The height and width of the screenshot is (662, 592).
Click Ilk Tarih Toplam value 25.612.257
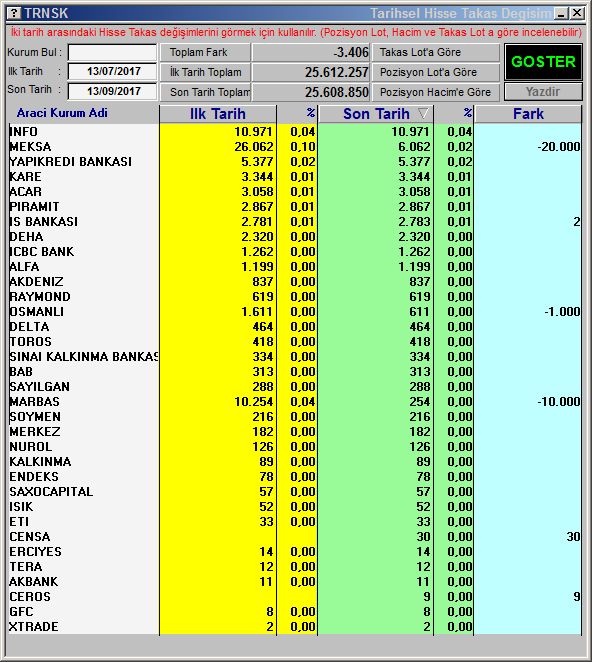click(x=311, y=72)
